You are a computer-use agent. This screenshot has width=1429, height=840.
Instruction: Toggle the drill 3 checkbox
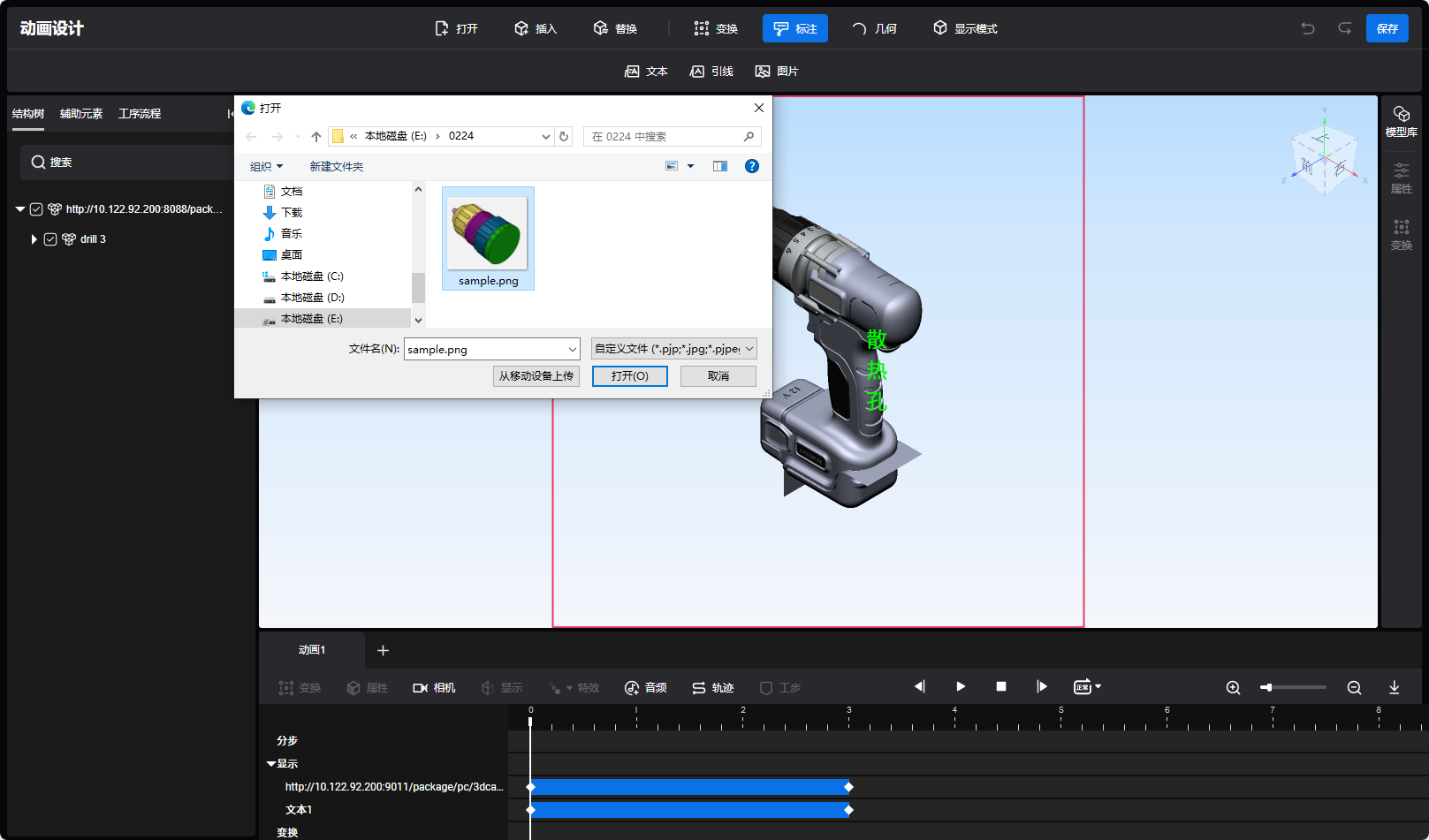(x=50, y=239)
